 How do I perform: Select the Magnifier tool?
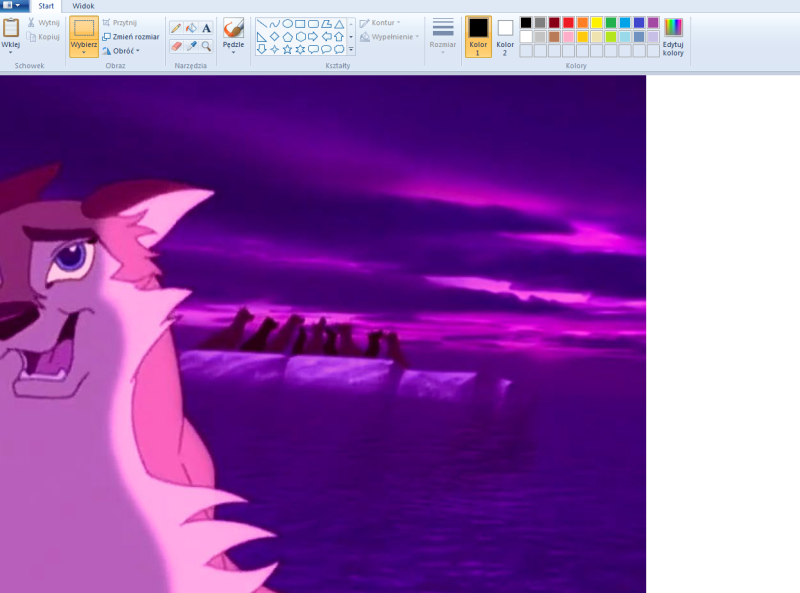coord(206,46)
